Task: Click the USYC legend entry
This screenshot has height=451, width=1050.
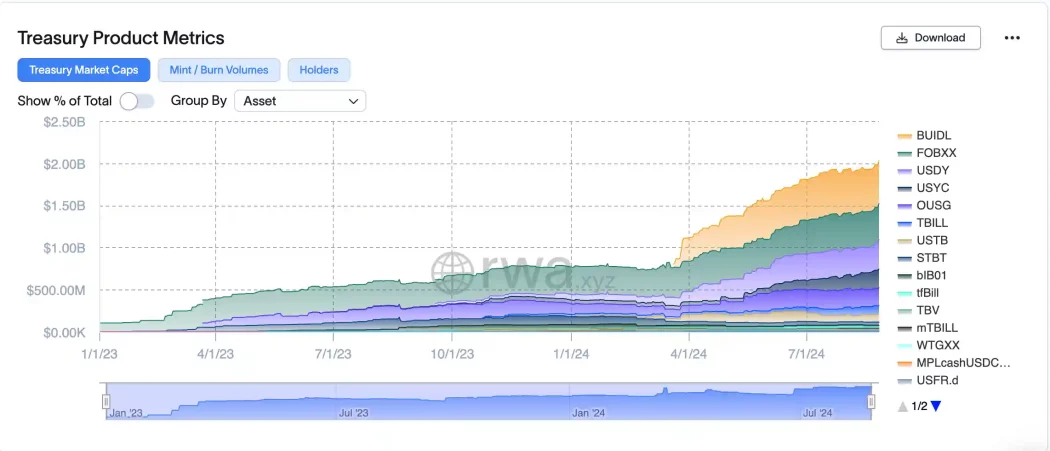Action: coord(933,188)
